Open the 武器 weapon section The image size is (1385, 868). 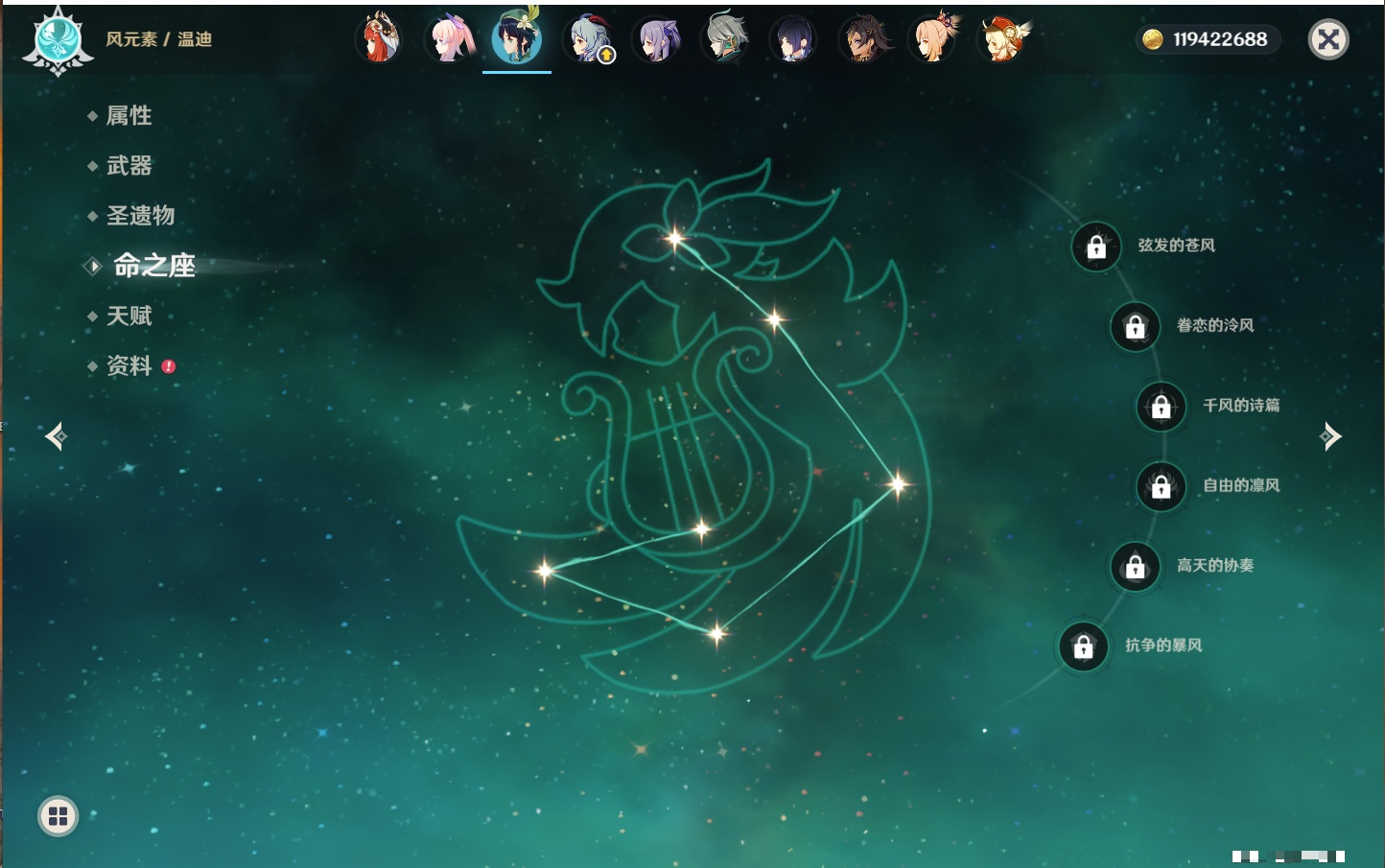pos(129,166)
